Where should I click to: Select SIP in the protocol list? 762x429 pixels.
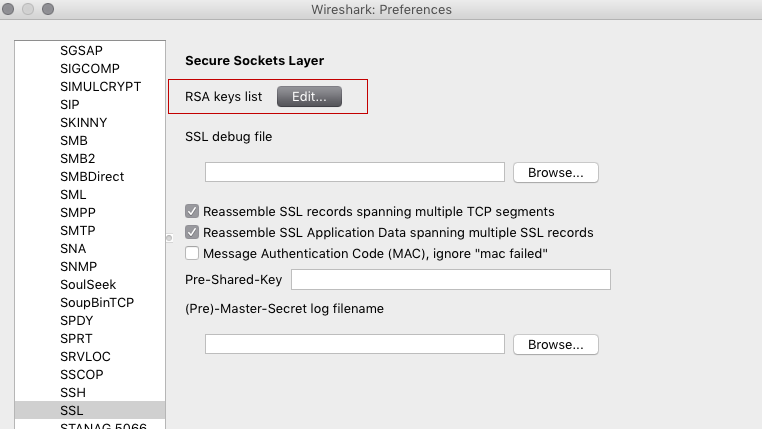tap(70, 104)
